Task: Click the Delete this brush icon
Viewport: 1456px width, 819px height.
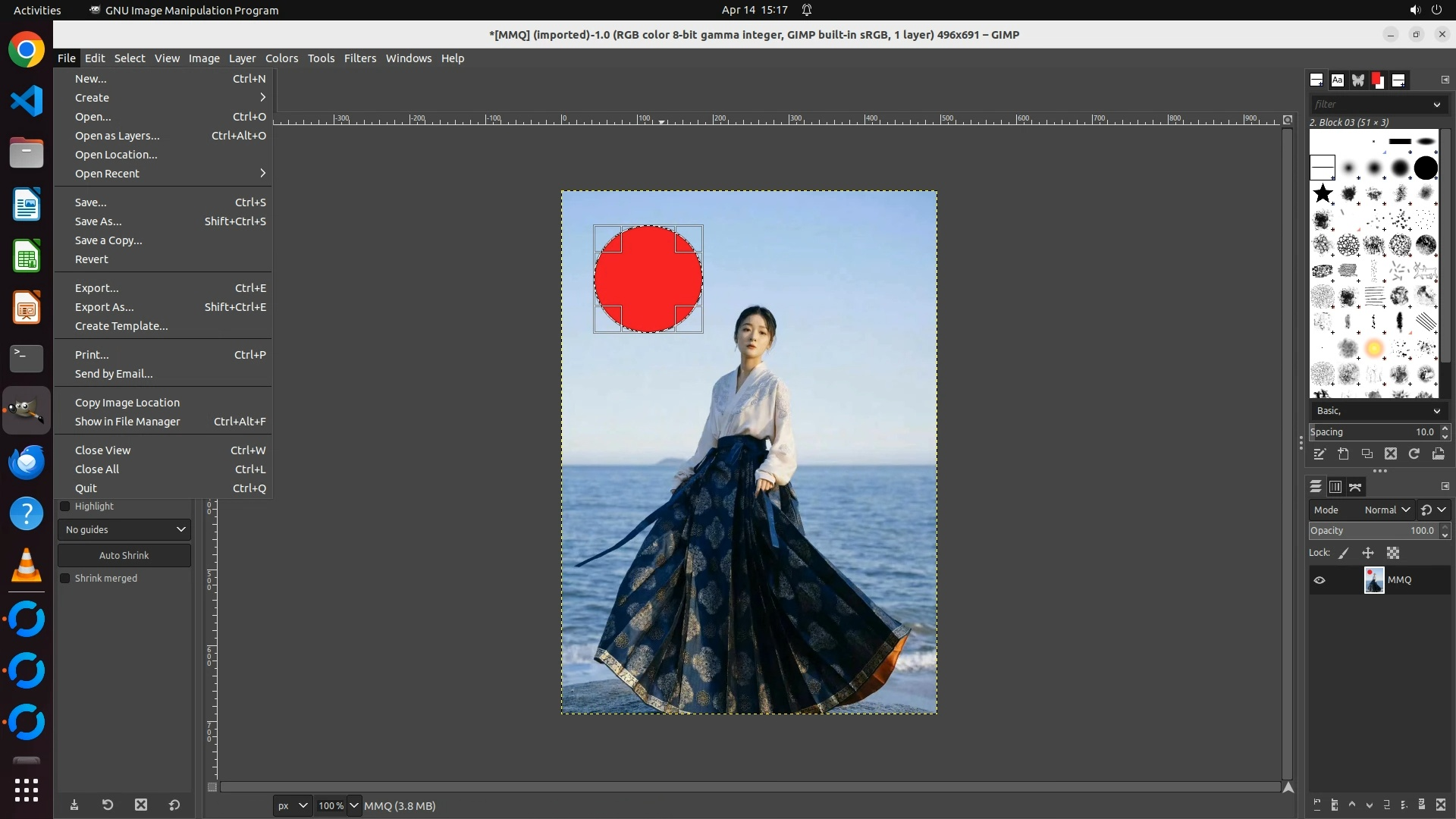Action: coord(1390,454)
